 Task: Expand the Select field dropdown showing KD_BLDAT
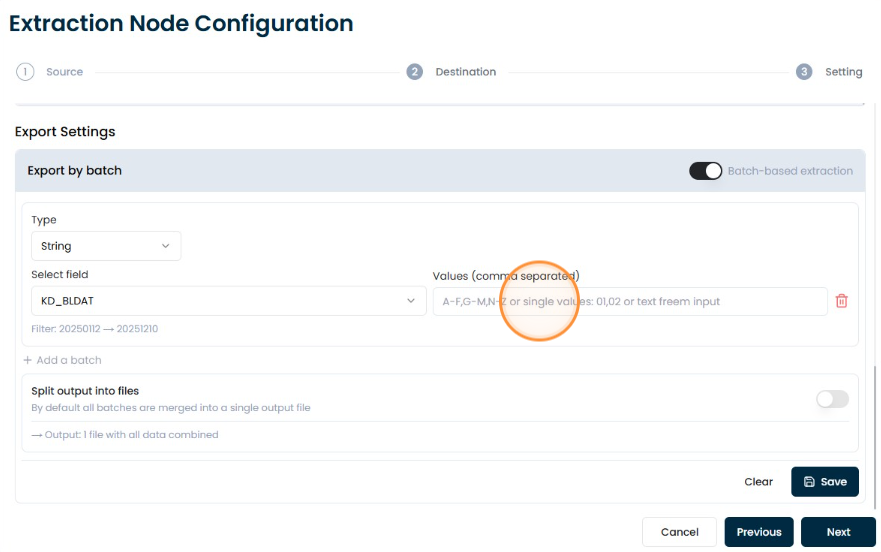pyautogui.click(x=229, y=301)
